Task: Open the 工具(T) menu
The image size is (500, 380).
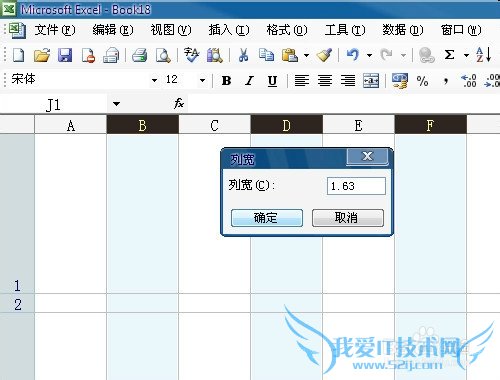Action: [345, 30]
